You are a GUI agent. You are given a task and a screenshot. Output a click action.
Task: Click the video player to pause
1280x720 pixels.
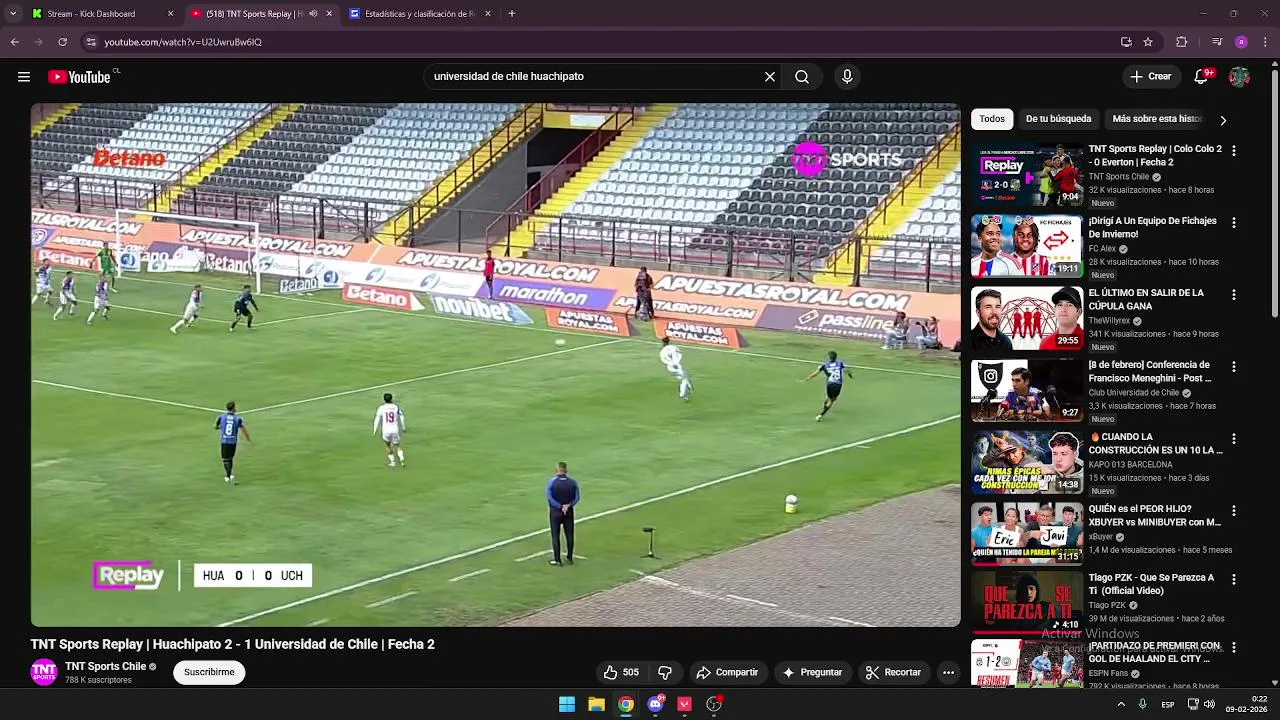click(x=495, y=365)
